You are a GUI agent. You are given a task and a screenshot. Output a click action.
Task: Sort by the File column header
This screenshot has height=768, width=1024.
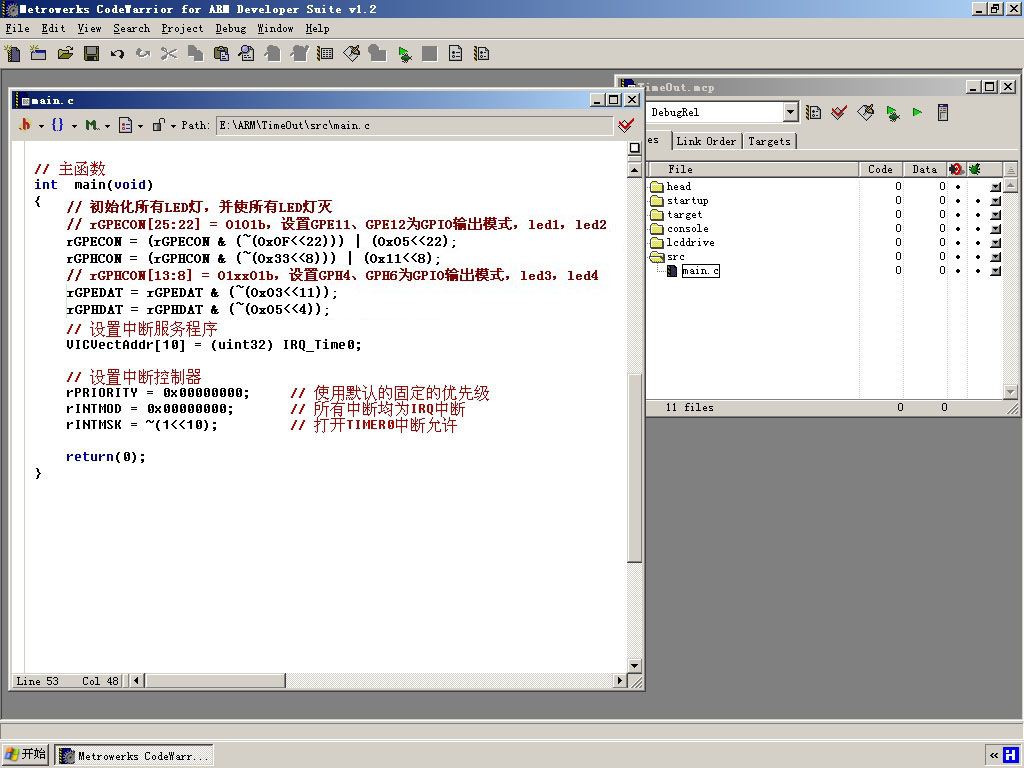752,169
